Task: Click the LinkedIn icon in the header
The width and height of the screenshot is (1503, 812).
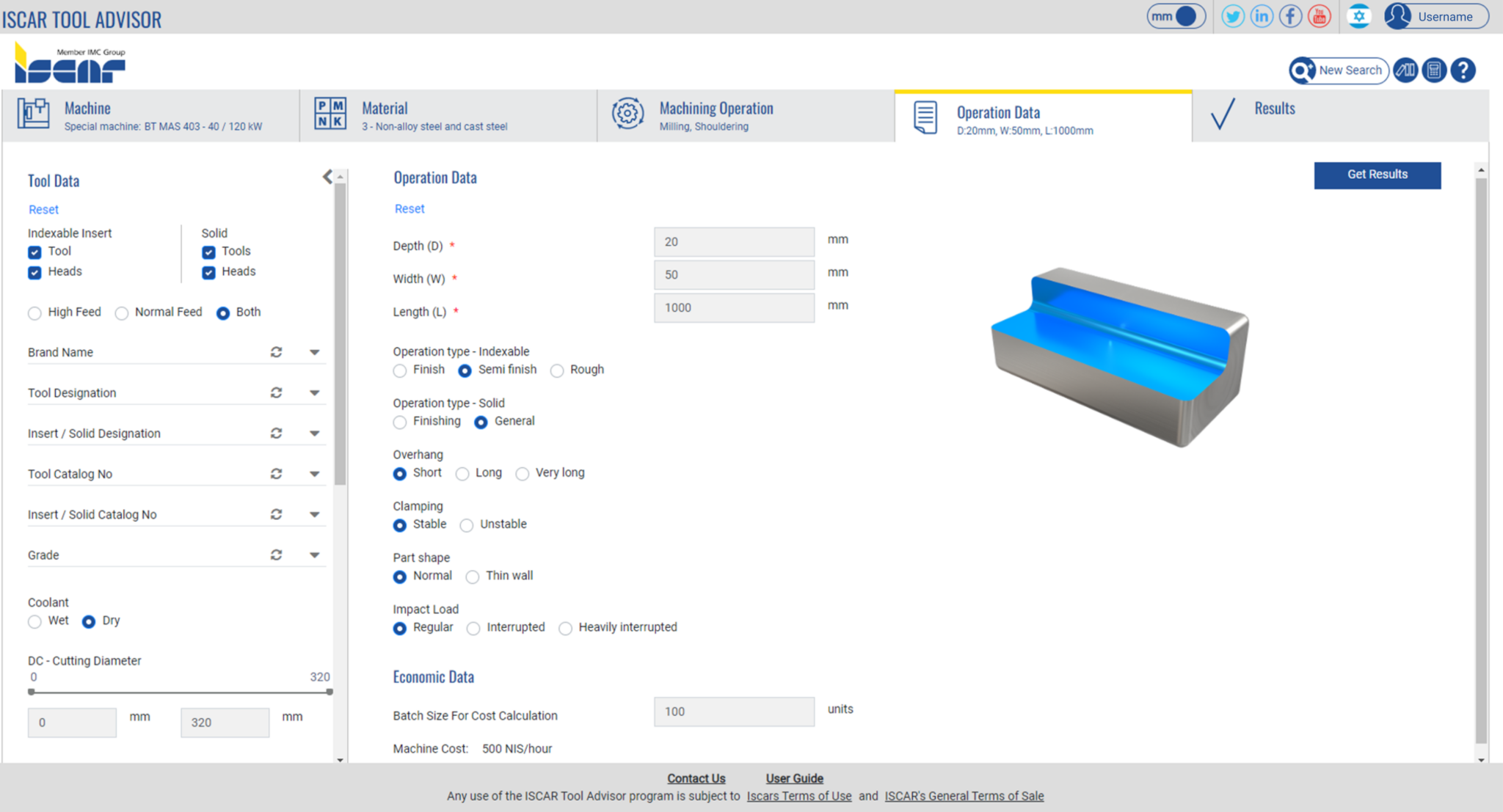Action: click(1262, 15)
